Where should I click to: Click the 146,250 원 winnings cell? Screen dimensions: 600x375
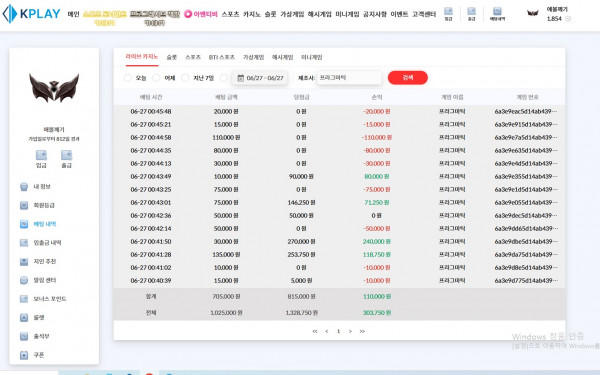302,202
